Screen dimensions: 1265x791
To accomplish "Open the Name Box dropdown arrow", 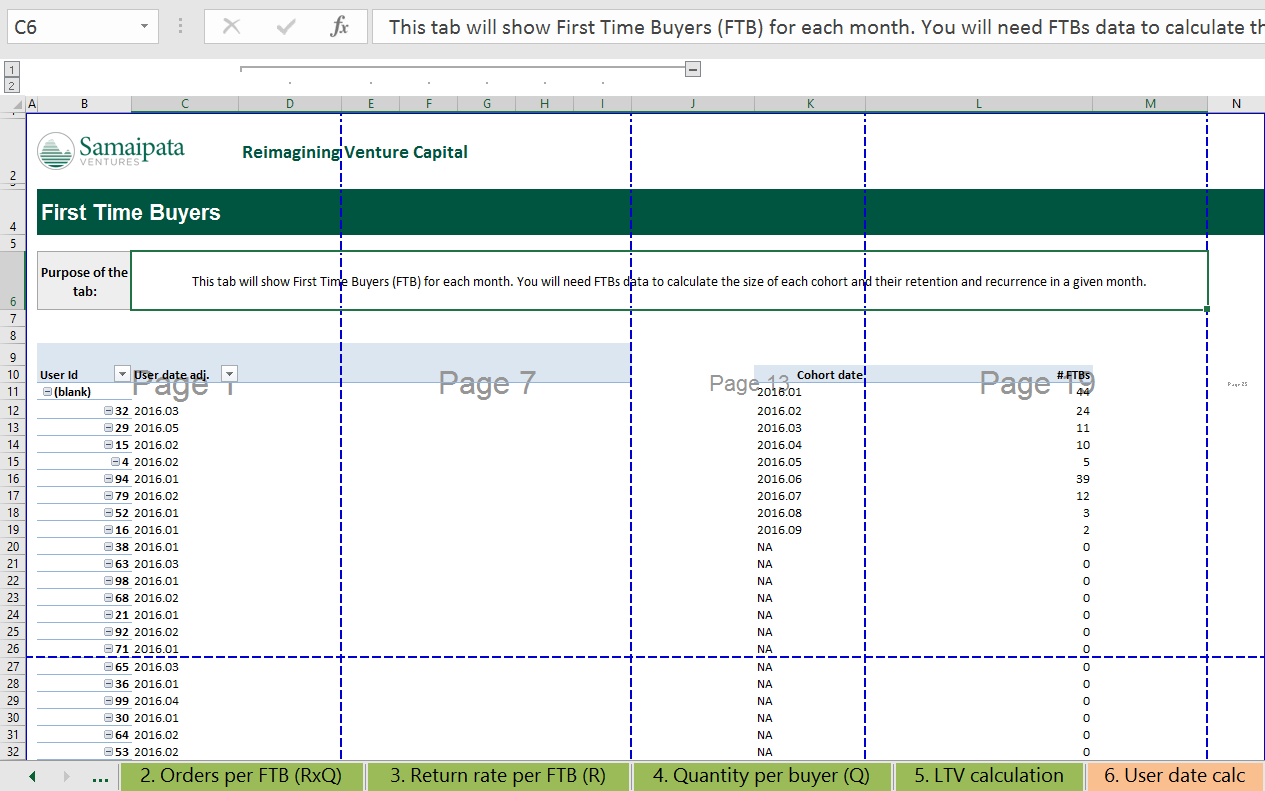I will pos(145,27).
